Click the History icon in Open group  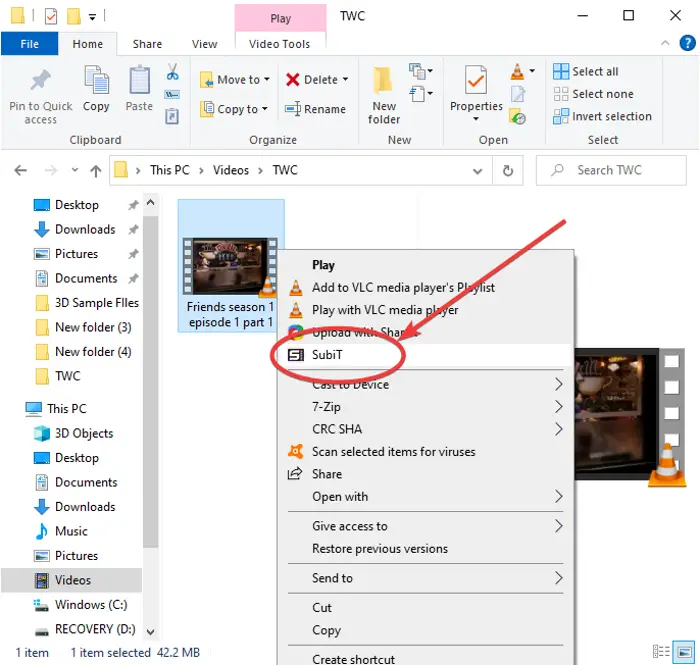(517, 116)
